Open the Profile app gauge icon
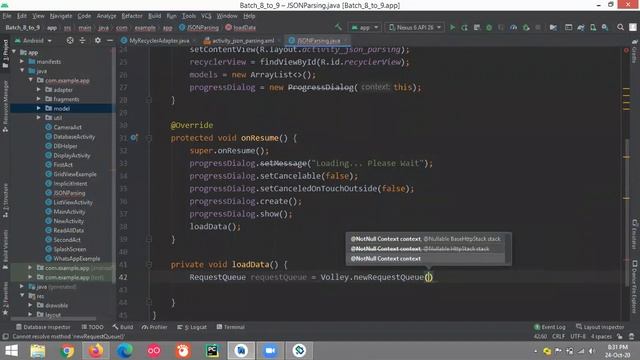The height and width of the screenshot is (360, 640). tap(513, 27)
